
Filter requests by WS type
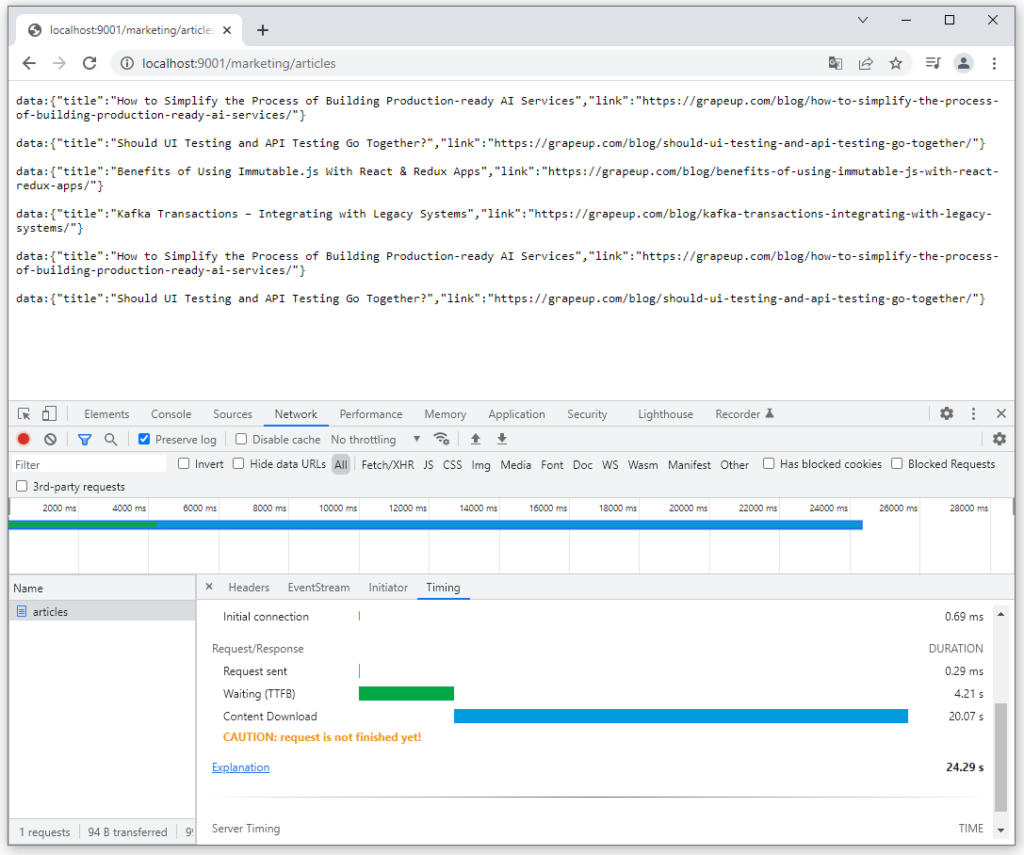click(610, 464)
